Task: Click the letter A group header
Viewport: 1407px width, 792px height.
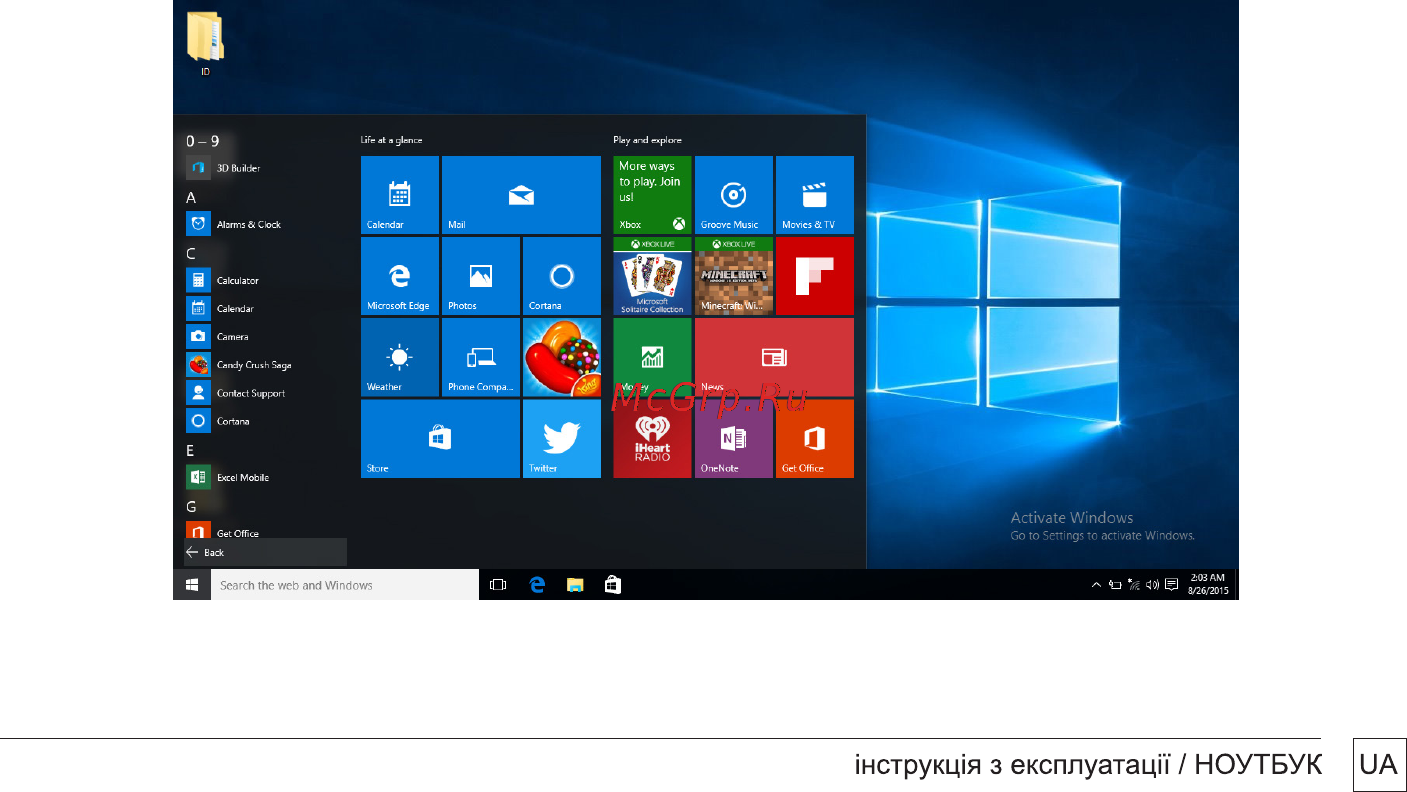Action: click(x=191, y=198)
